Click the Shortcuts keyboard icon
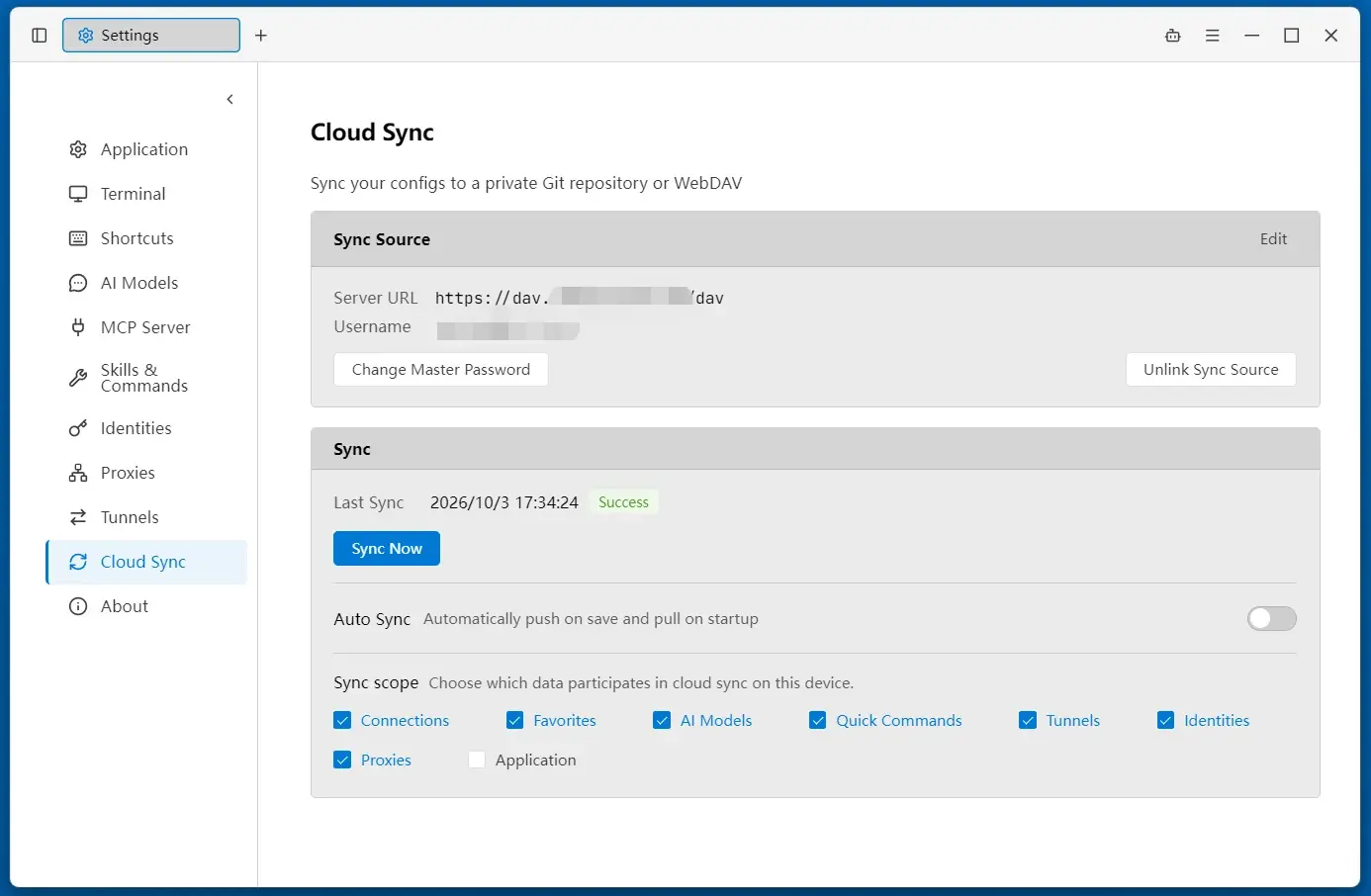This screenshot has height=896, width=1371. click(x=78, y=238)
